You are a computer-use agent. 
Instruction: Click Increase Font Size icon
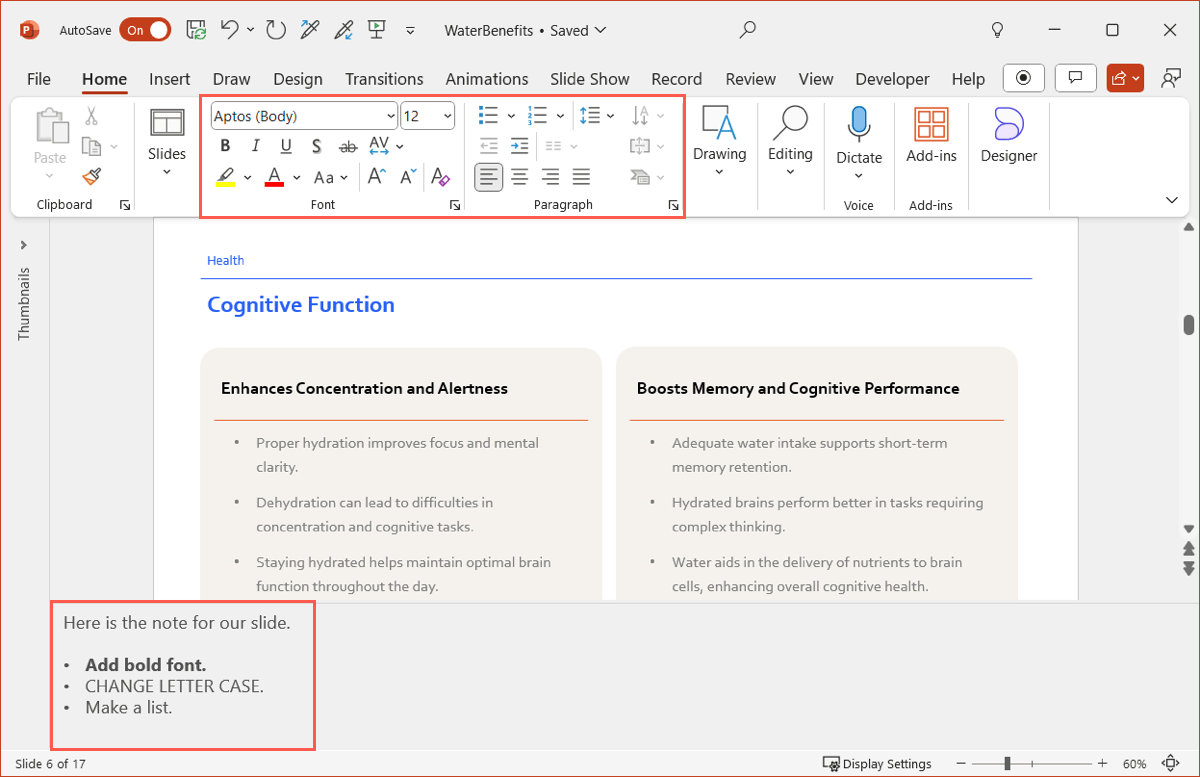coord(376,177)
